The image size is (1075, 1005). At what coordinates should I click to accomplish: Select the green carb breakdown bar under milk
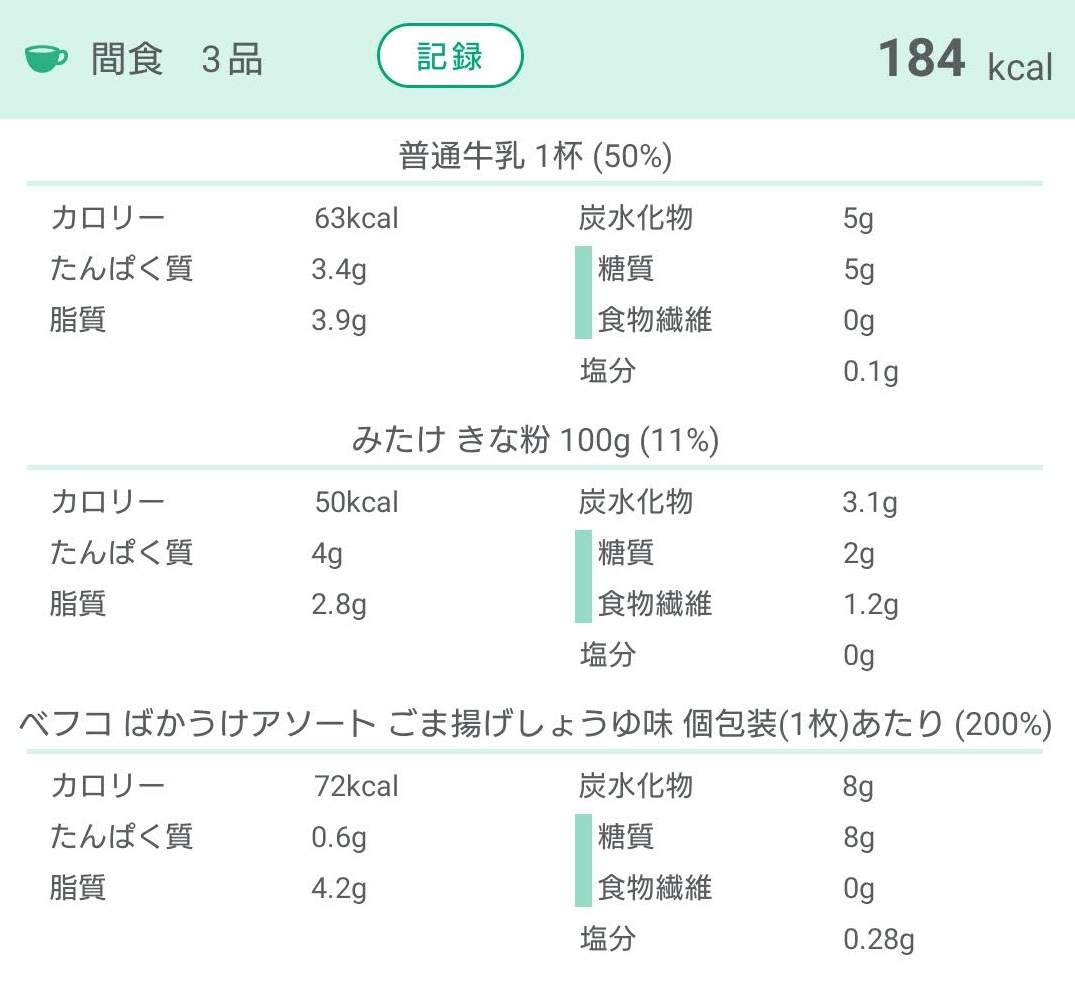pos(583,293)
